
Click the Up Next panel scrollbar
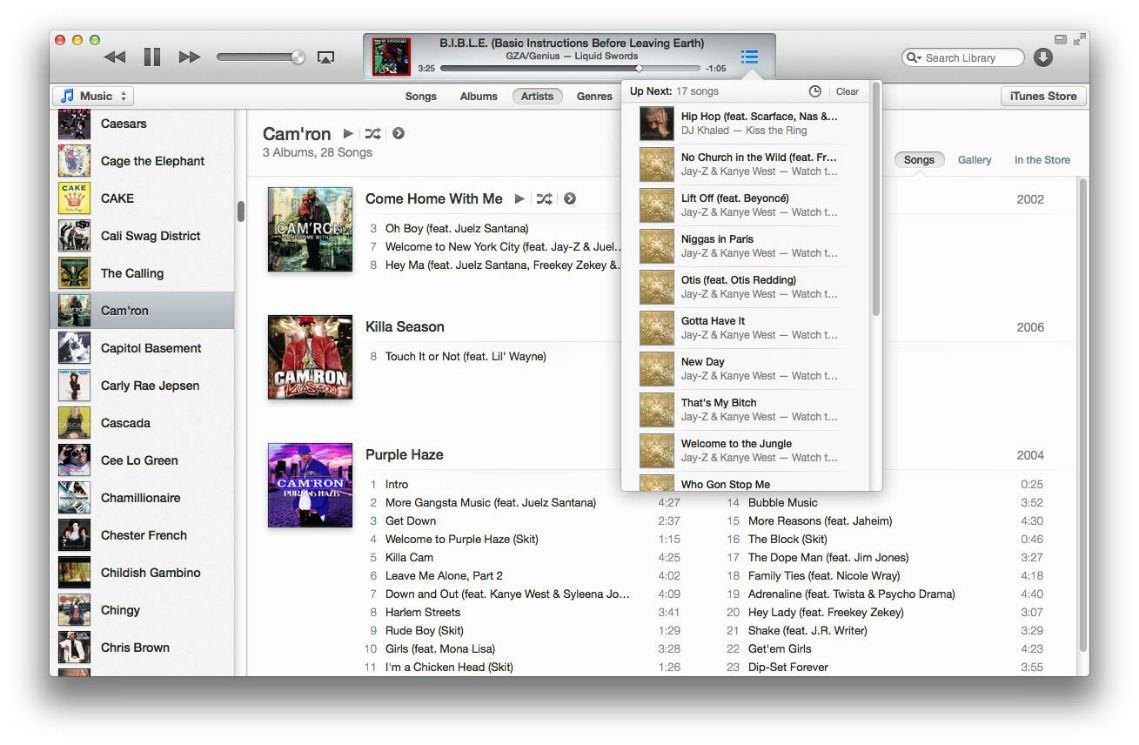(x=876, y=200)
